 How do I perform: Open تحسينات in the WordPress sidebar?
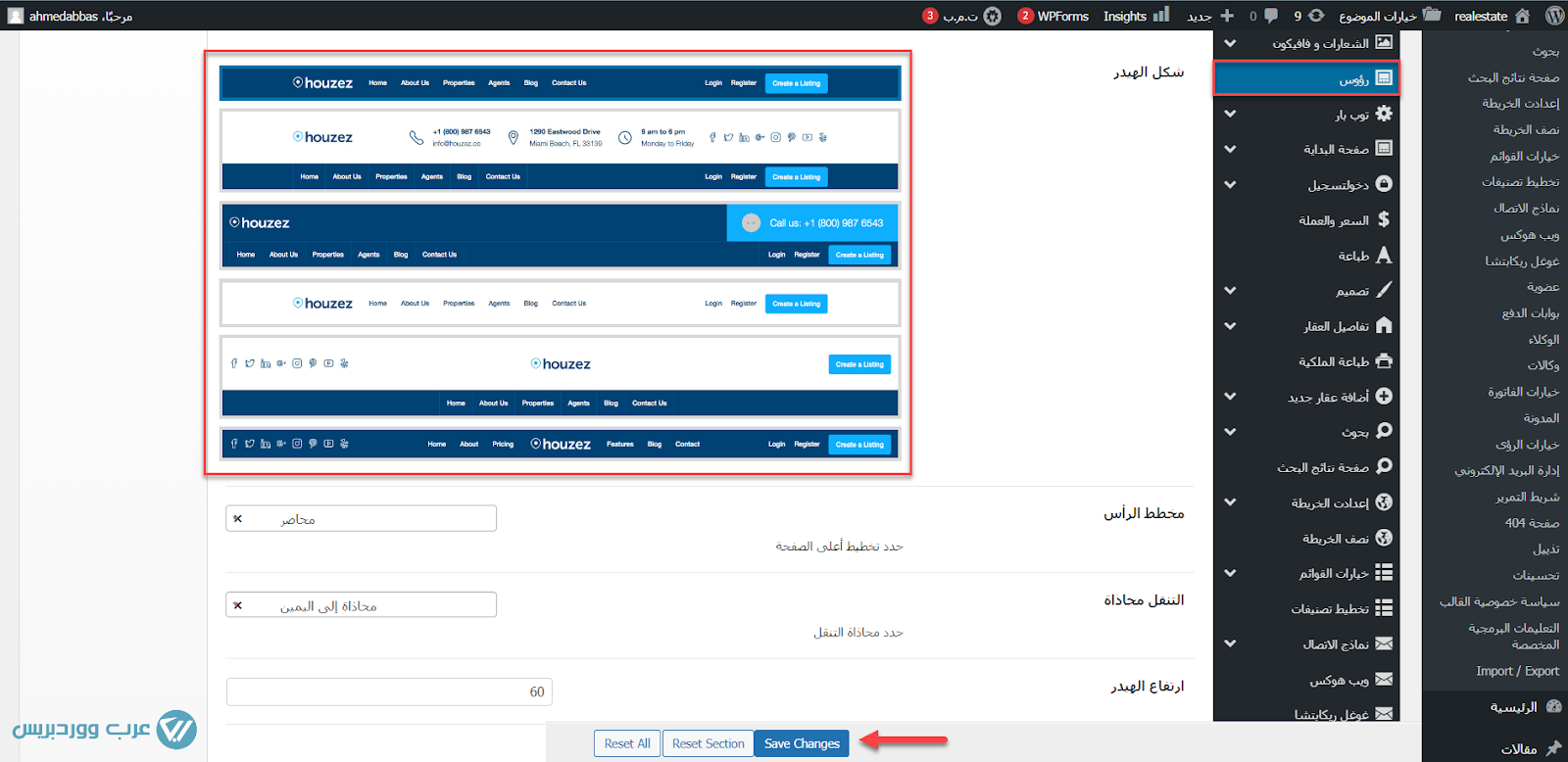tap(1536, 575)
